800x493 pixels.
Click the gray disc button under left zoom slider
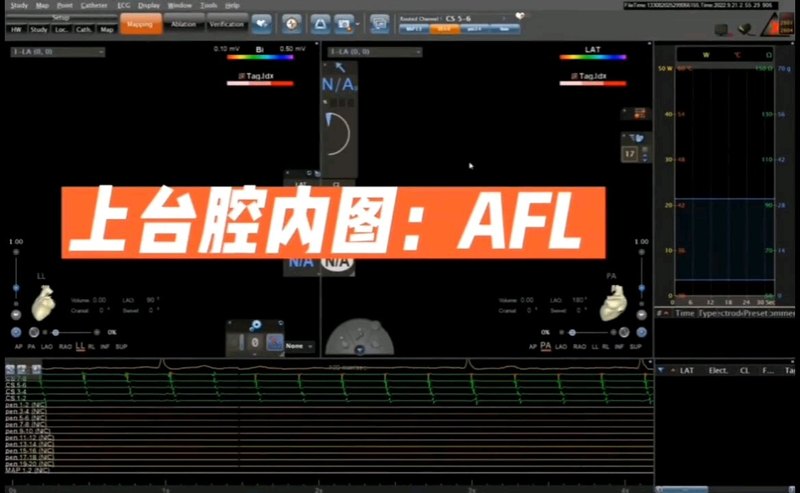(16, 315)
